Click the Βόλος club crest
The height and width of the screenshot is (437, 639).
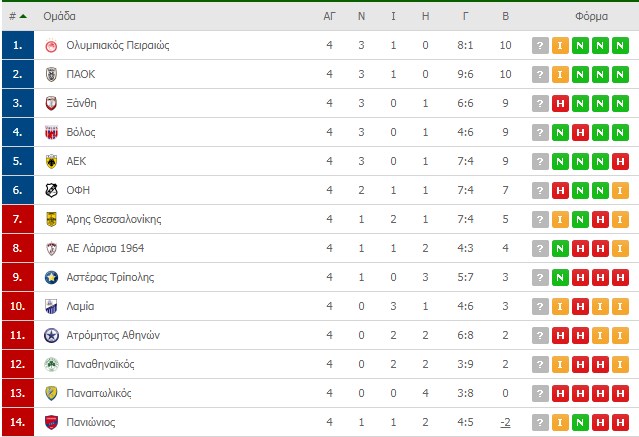pyautogui.click(x=51, y=132)
